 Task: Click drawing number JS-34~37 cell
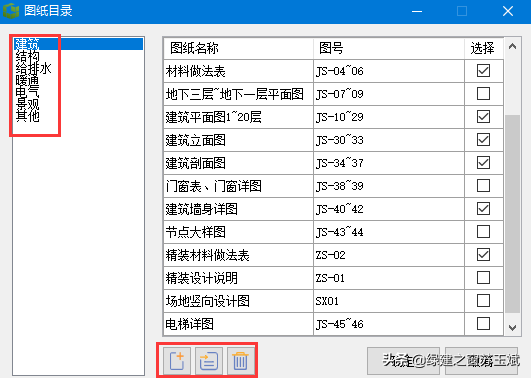(389, 163)
